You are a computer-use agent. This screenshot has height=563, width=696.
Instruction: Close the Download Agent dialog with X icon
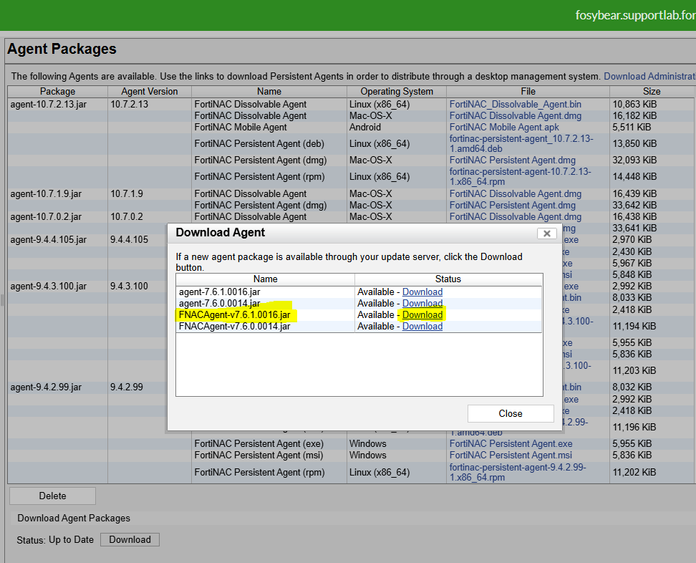(546, 233)
